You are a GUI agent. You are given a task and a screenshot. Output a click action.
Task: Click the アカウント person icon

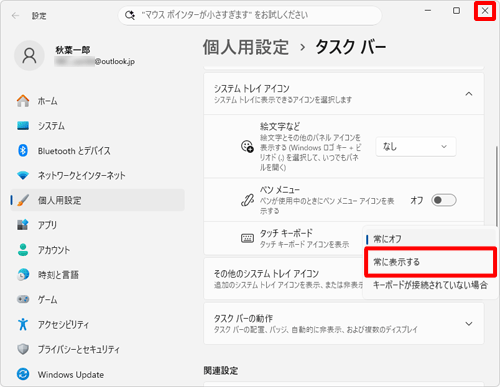click(23, 250)
